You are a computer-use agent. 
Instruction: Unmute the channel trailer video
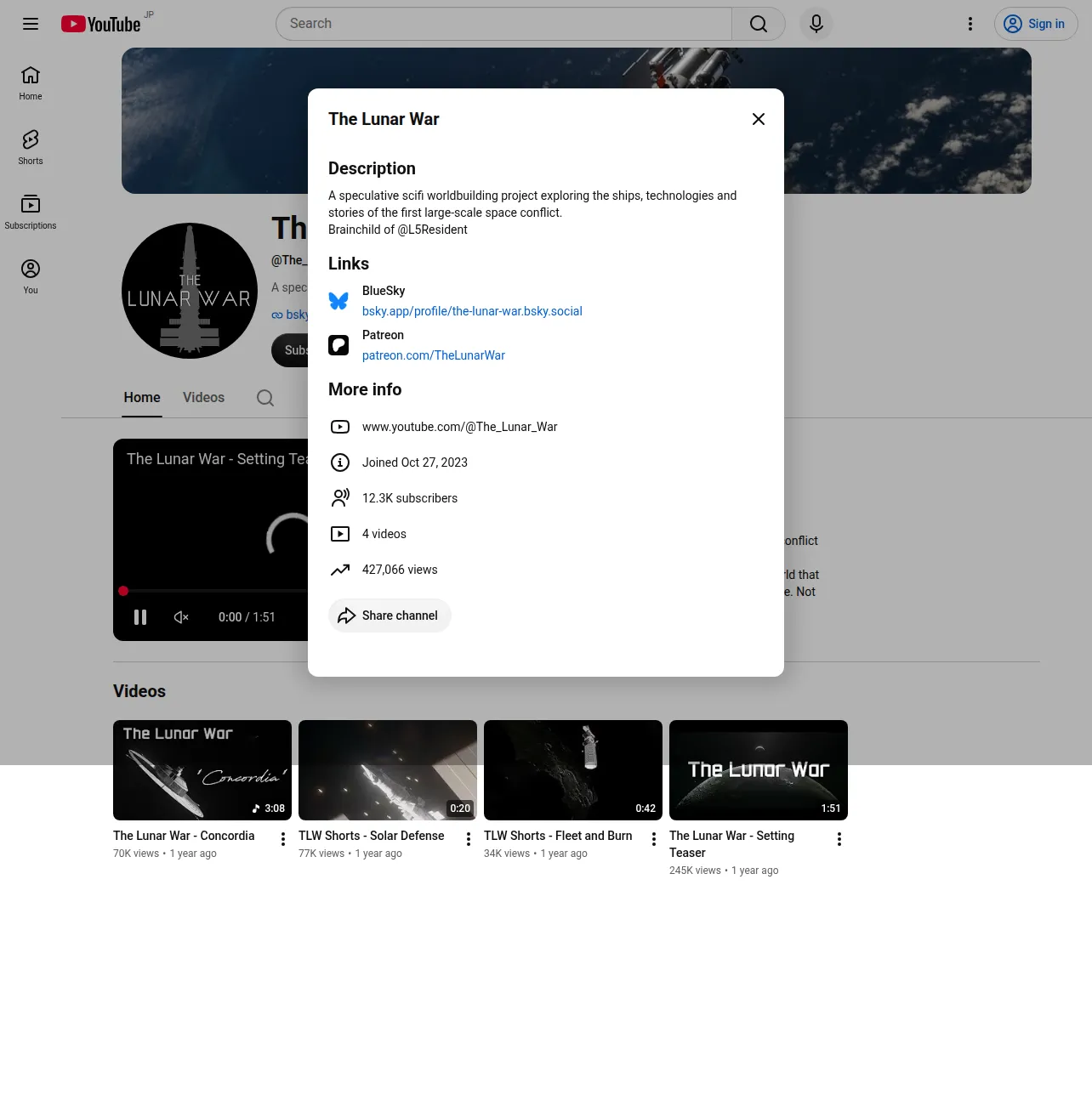point(181,617)
